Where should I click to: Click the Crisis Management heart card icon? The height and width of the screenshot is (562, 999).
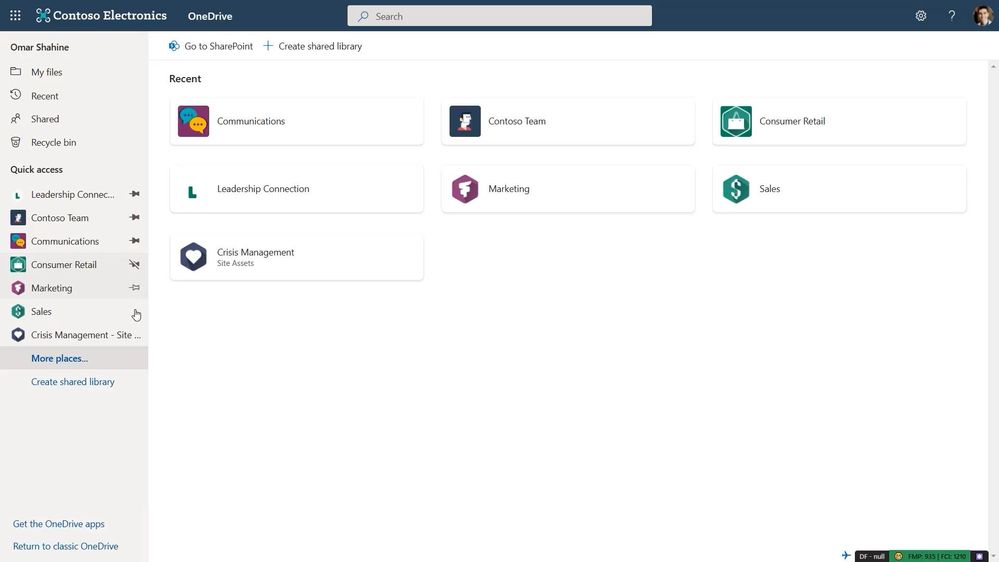pyautogui.click(x=194, y=257)
